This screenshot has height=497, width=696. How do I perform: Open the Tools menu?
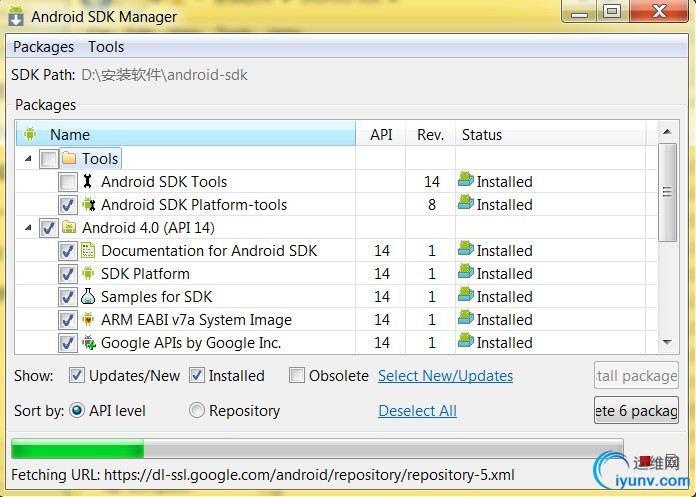click(x=106, y=47)
